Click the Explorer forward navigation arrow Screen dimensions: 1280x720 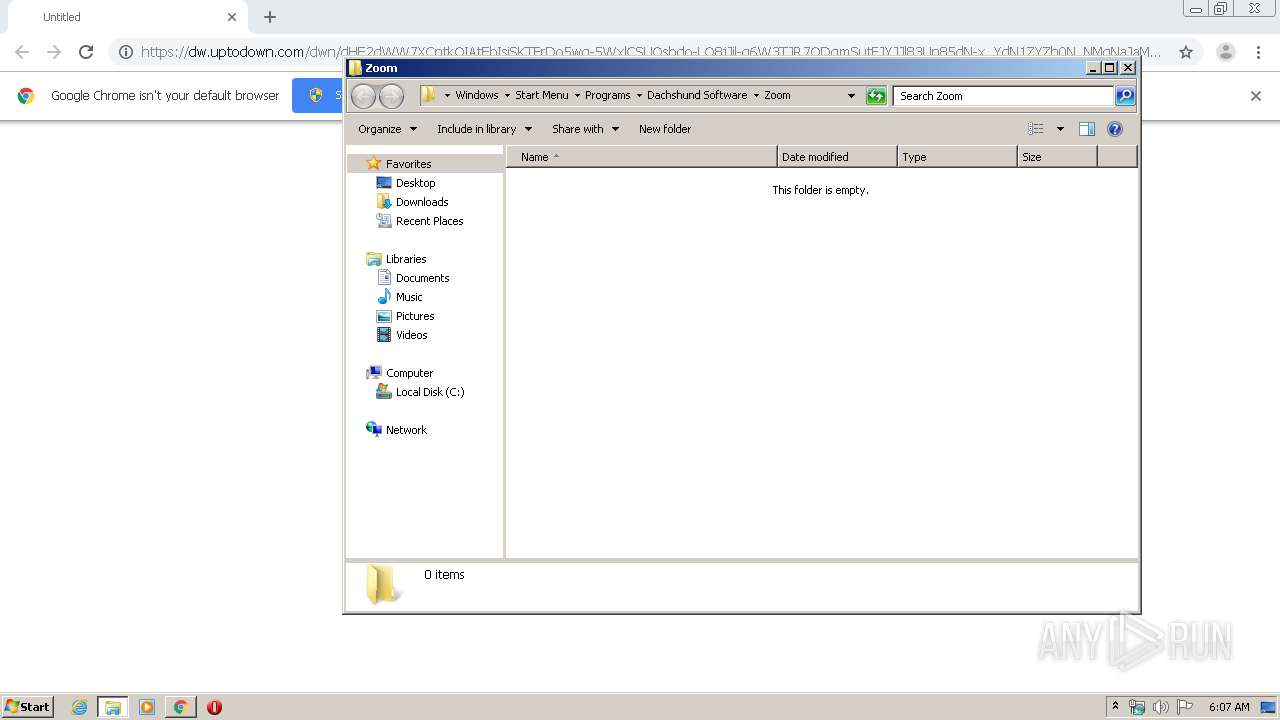[x=391, y=96]
